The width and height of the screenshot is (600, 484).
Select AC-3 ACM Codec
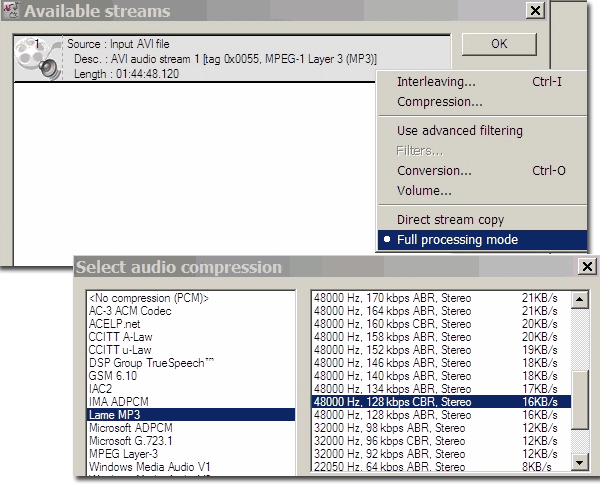(x=191, y=311)
